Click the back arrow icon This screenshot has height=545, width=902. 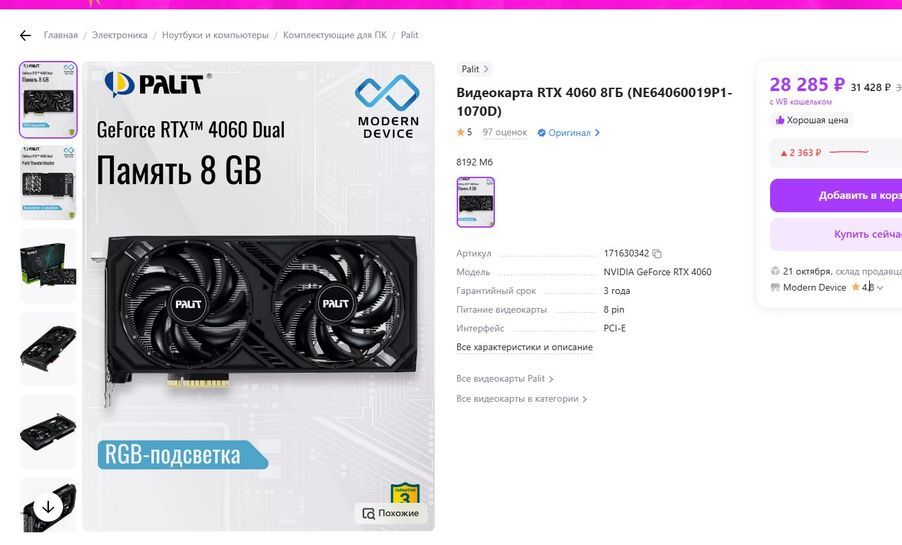tap(25, 36)
